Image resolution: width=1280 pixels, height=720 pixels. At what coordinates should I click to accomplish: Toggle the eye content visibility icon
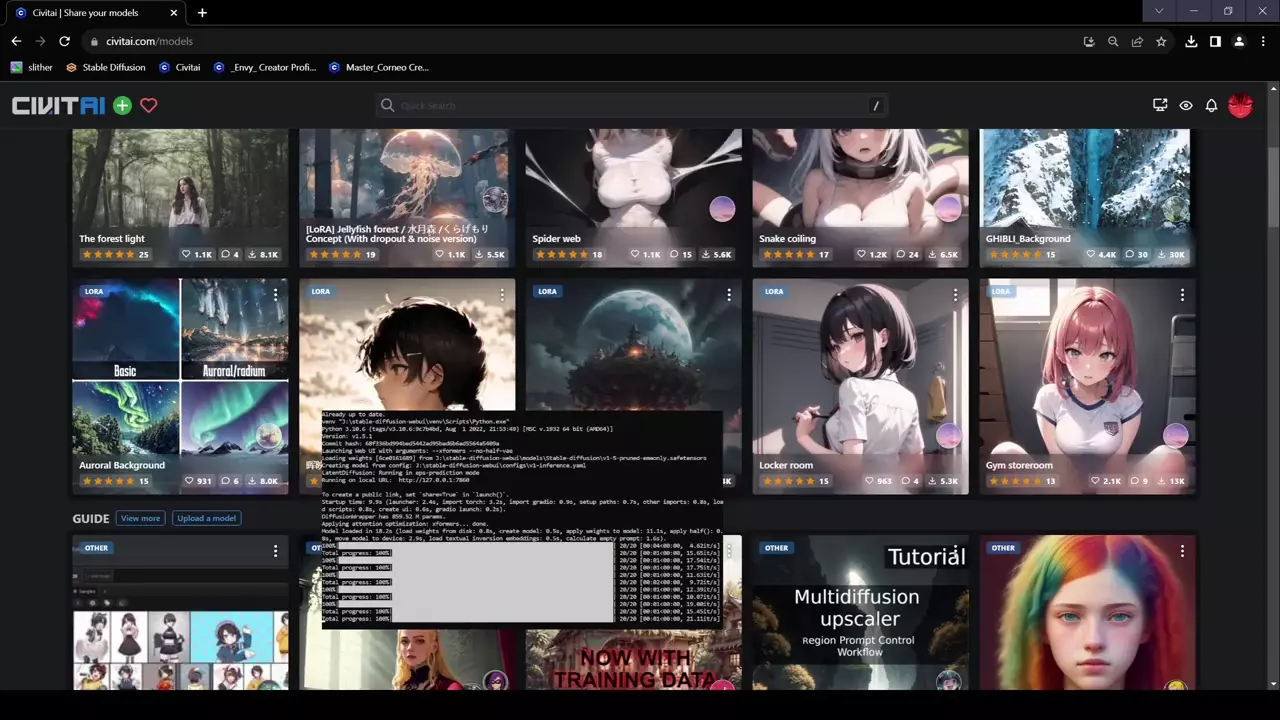1186,105
